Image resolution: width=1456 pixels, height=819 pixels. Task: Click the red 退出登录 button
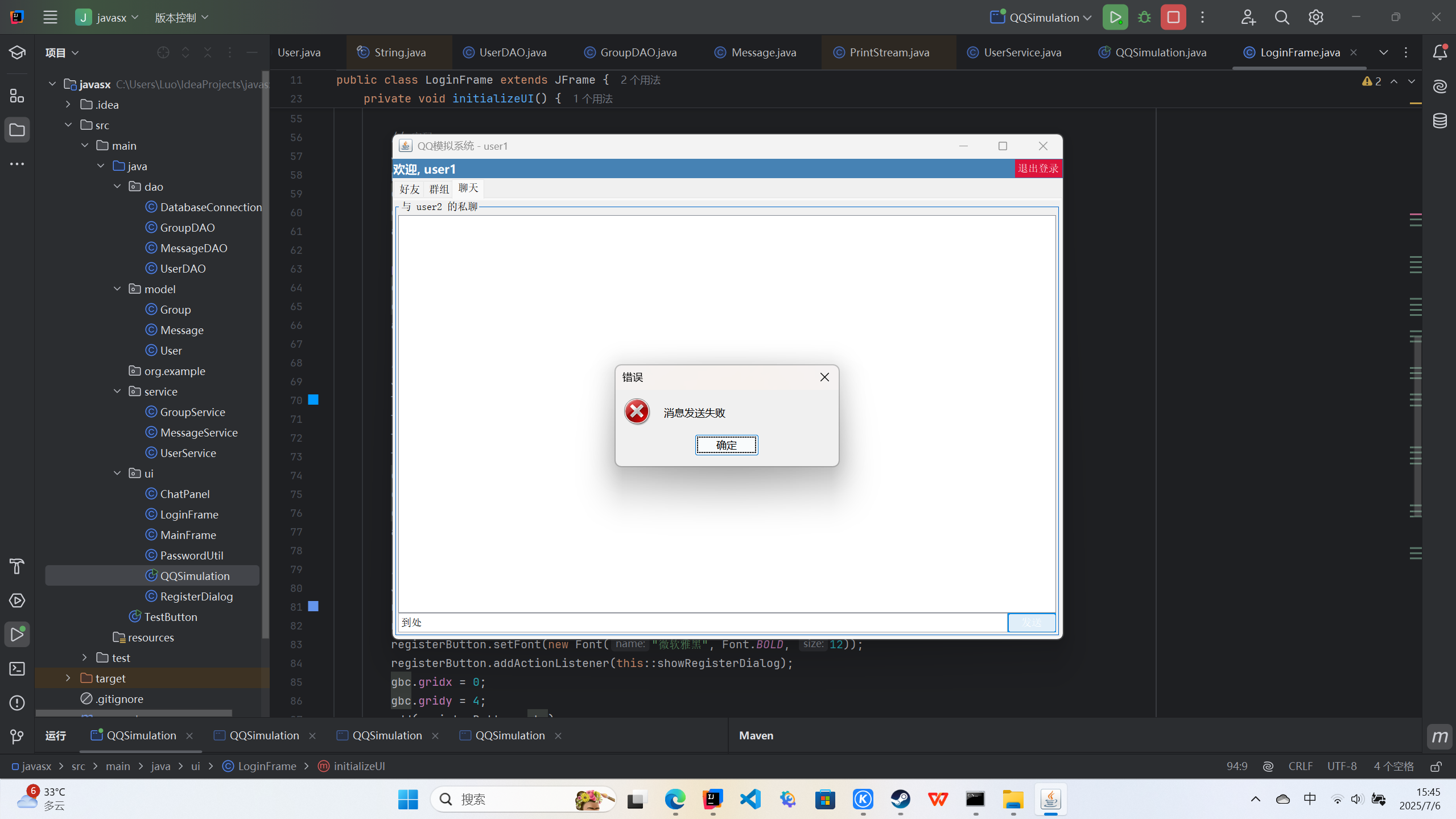[1038, 168]
